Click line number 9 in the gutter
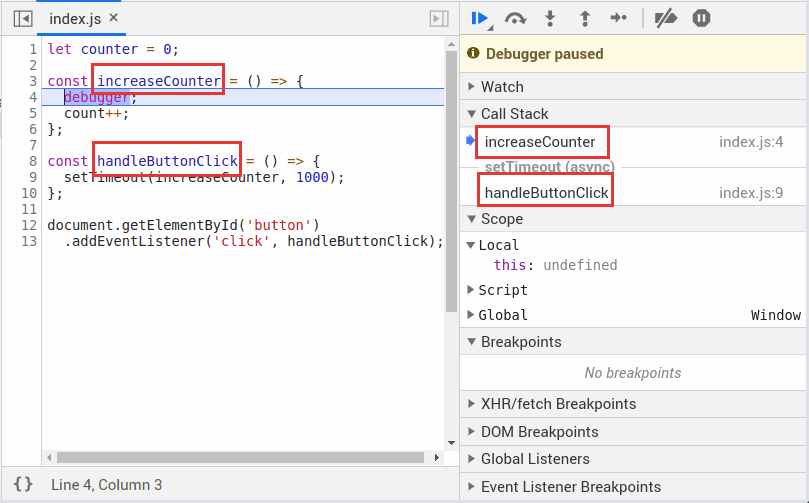 tap(33, 177)
